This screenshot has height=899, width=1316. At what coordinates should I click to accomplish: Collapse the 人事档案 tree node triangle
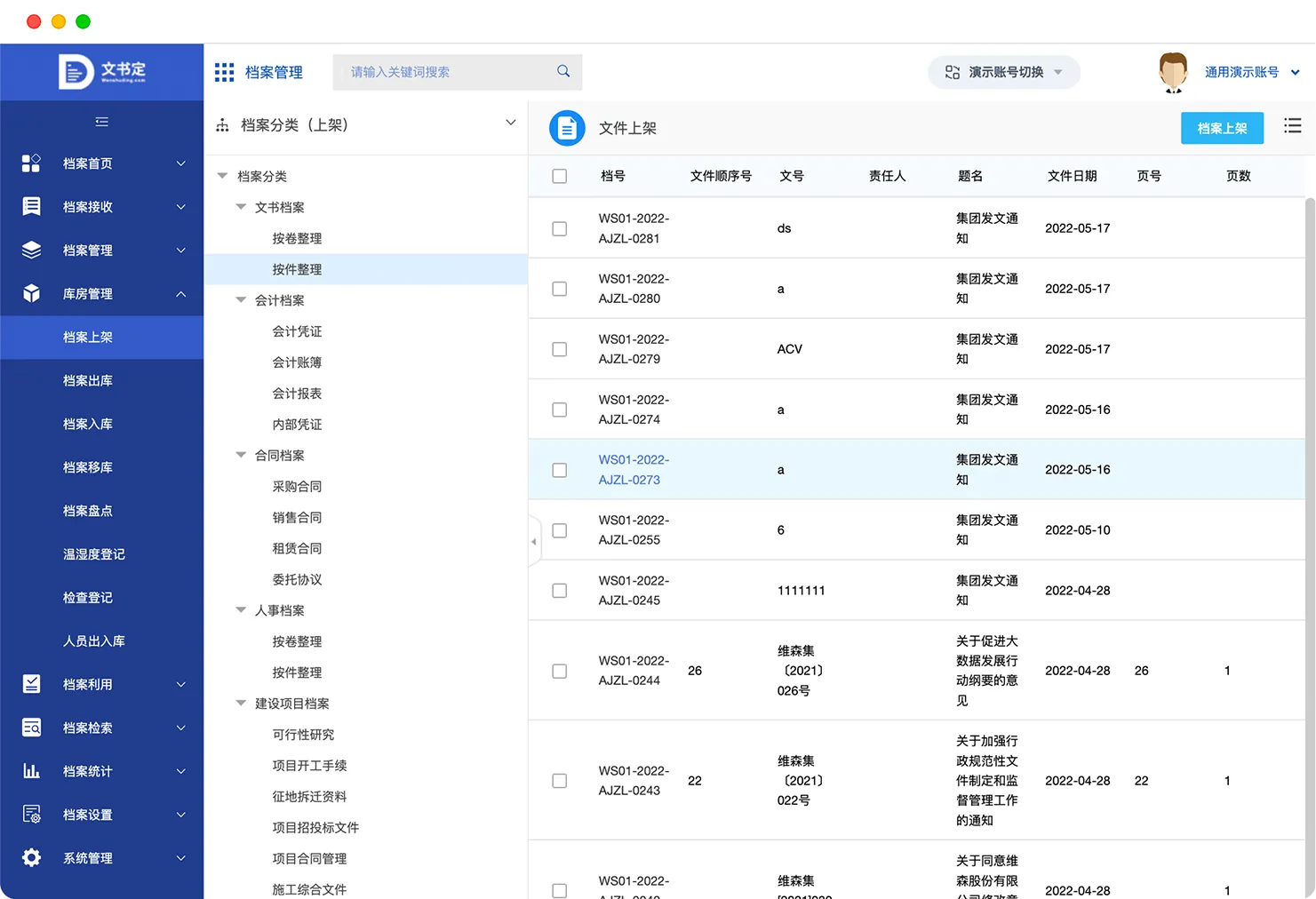(241, 610)
